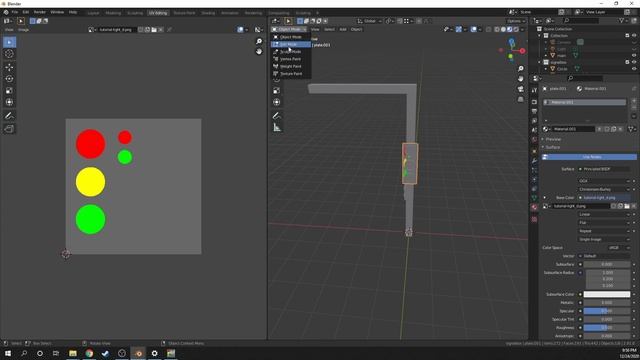
Task: Select the Transform tool in 3D viewport
Action: tap(277, 102)
